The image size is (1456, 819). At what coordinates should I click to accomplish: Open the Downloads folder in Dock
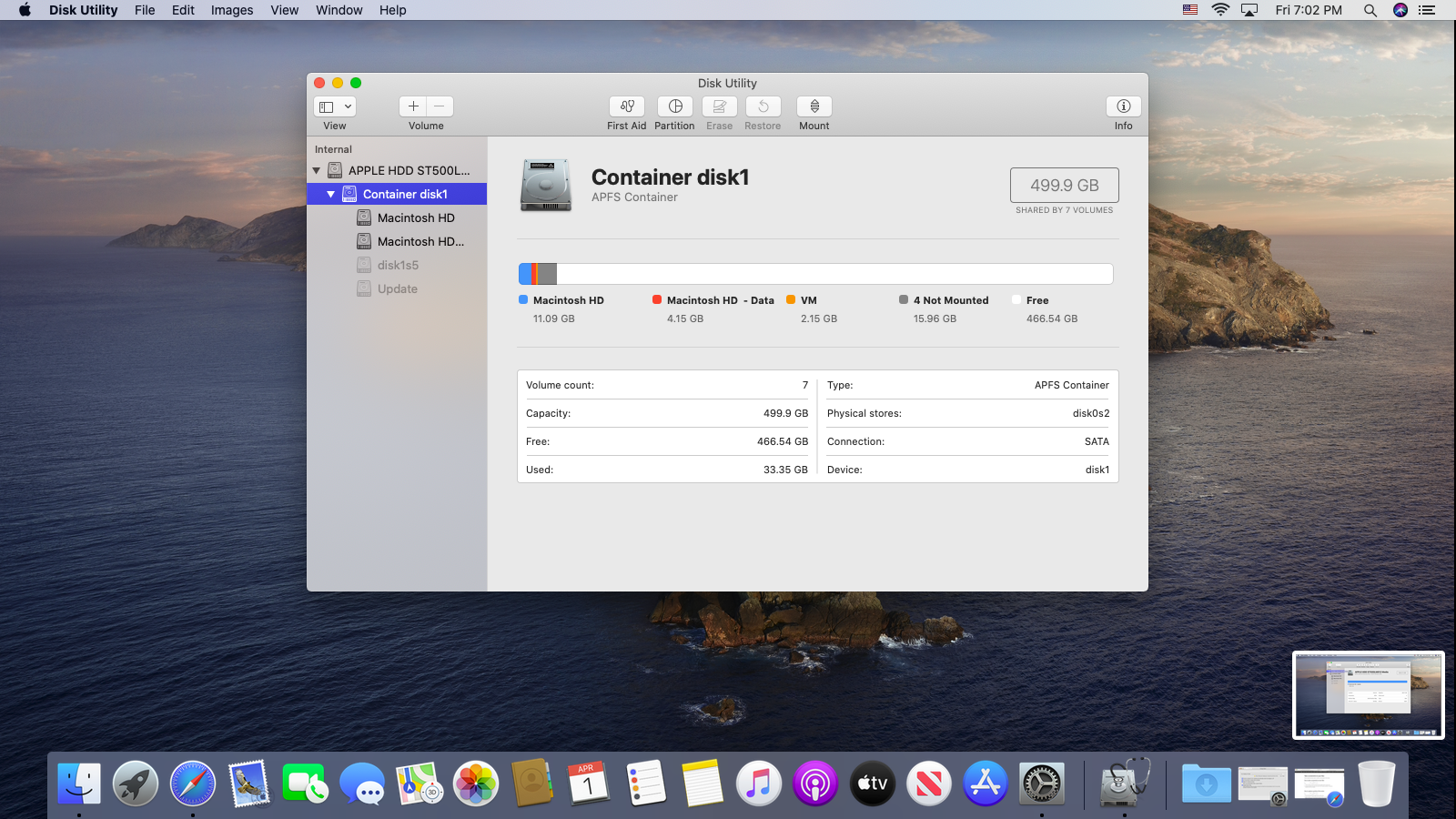pos(1207,783)
